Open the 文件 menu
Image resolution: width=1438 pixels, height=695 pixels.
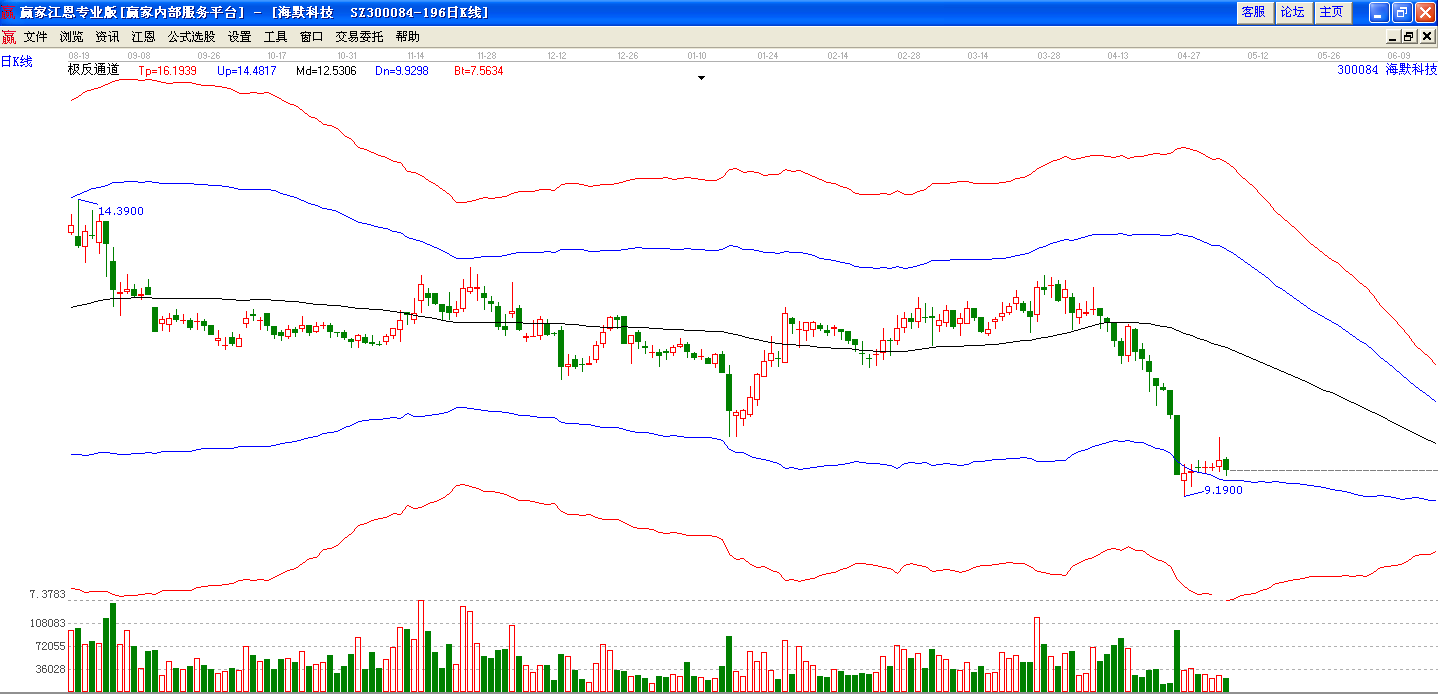[x=36, y=37]
